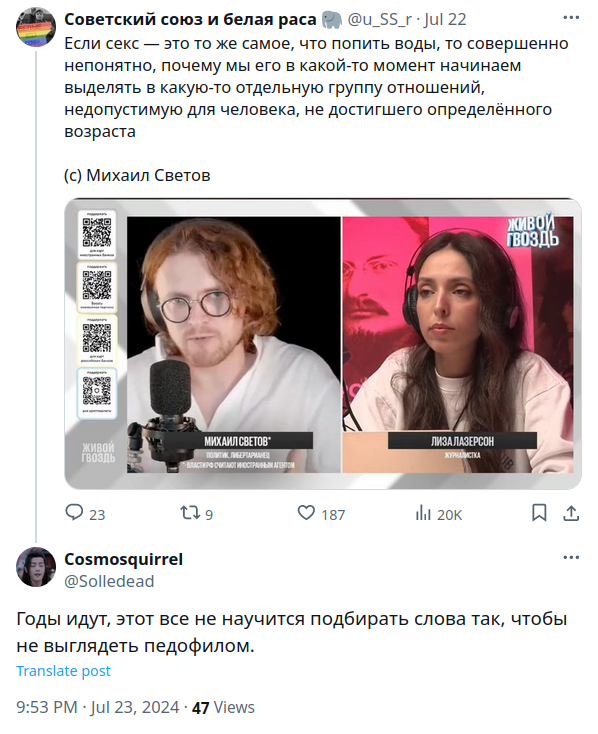The height and width of the screenshot is (734, 598).
Task: Like the post with 187 likes
Action: click(306, 513)
